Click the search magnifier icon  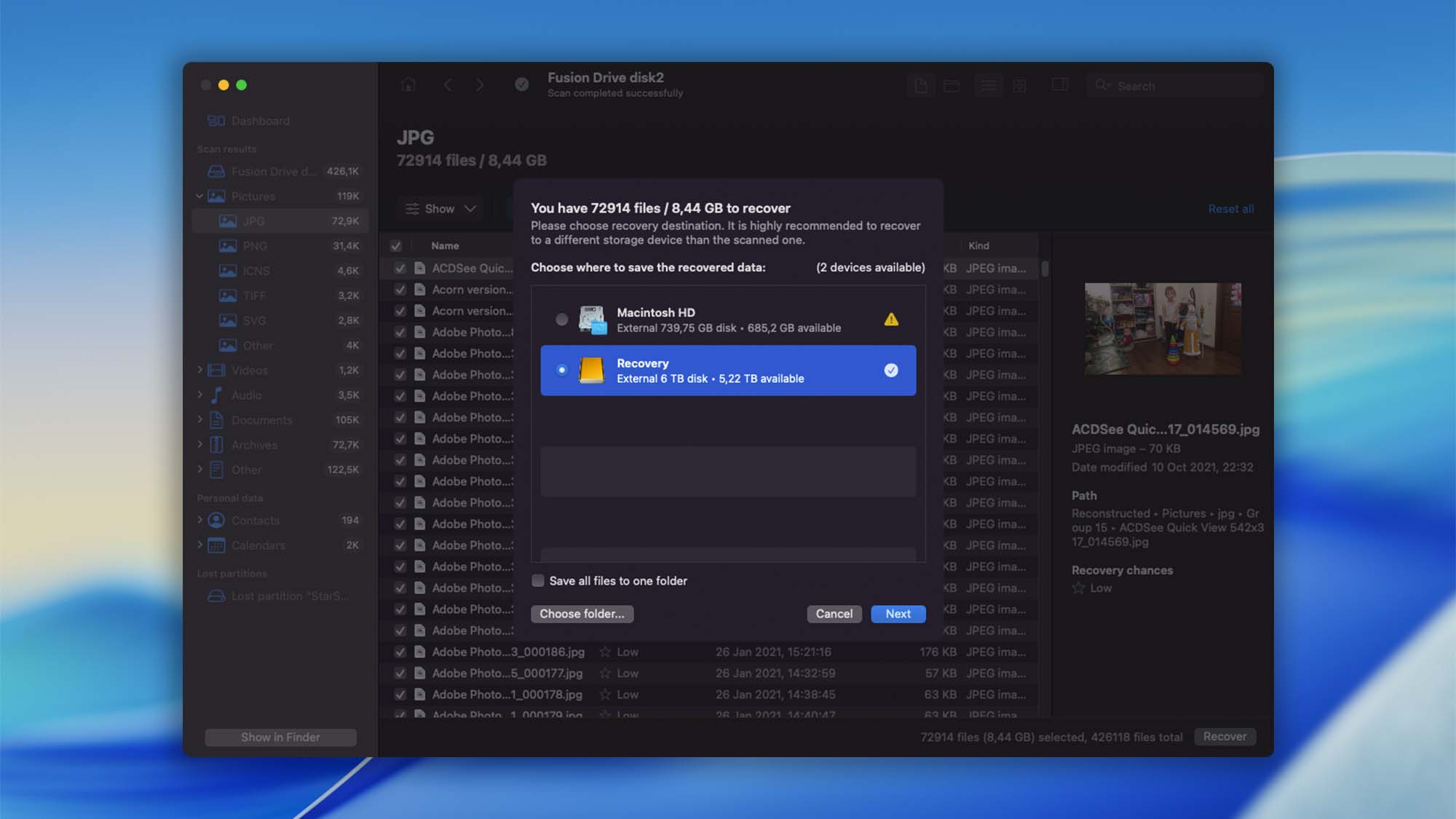[1104, 85]
